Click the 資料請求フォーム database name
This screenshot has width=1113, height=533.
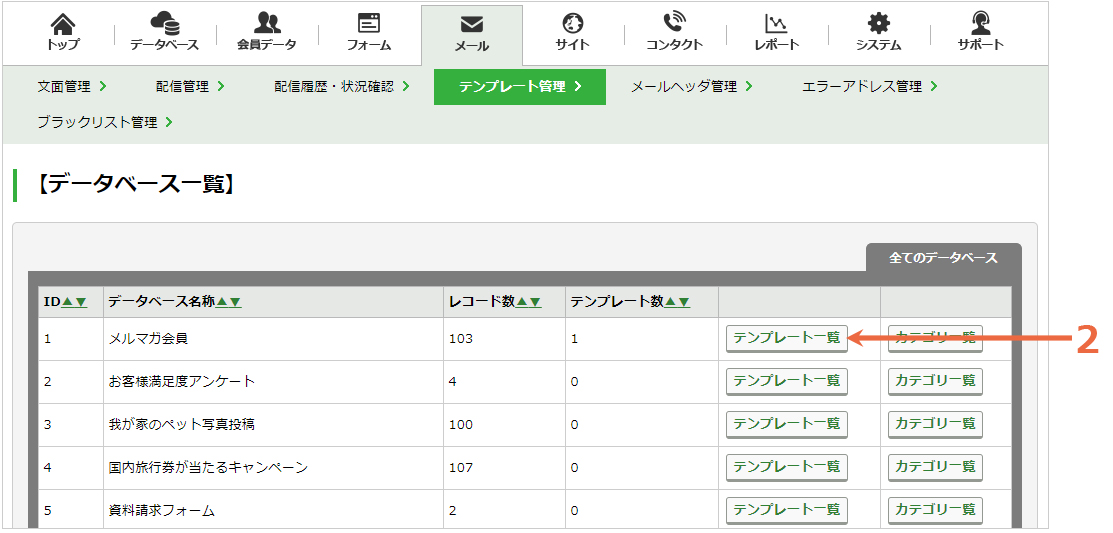(x=162, y=510)
